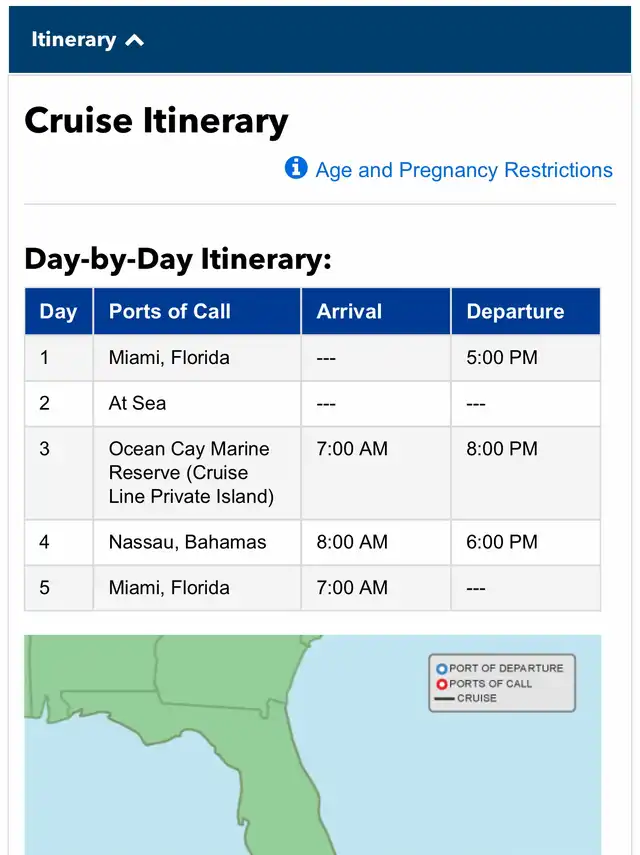
Task: Click the 5:00 PM departure time cell
Action: (502, 358)
